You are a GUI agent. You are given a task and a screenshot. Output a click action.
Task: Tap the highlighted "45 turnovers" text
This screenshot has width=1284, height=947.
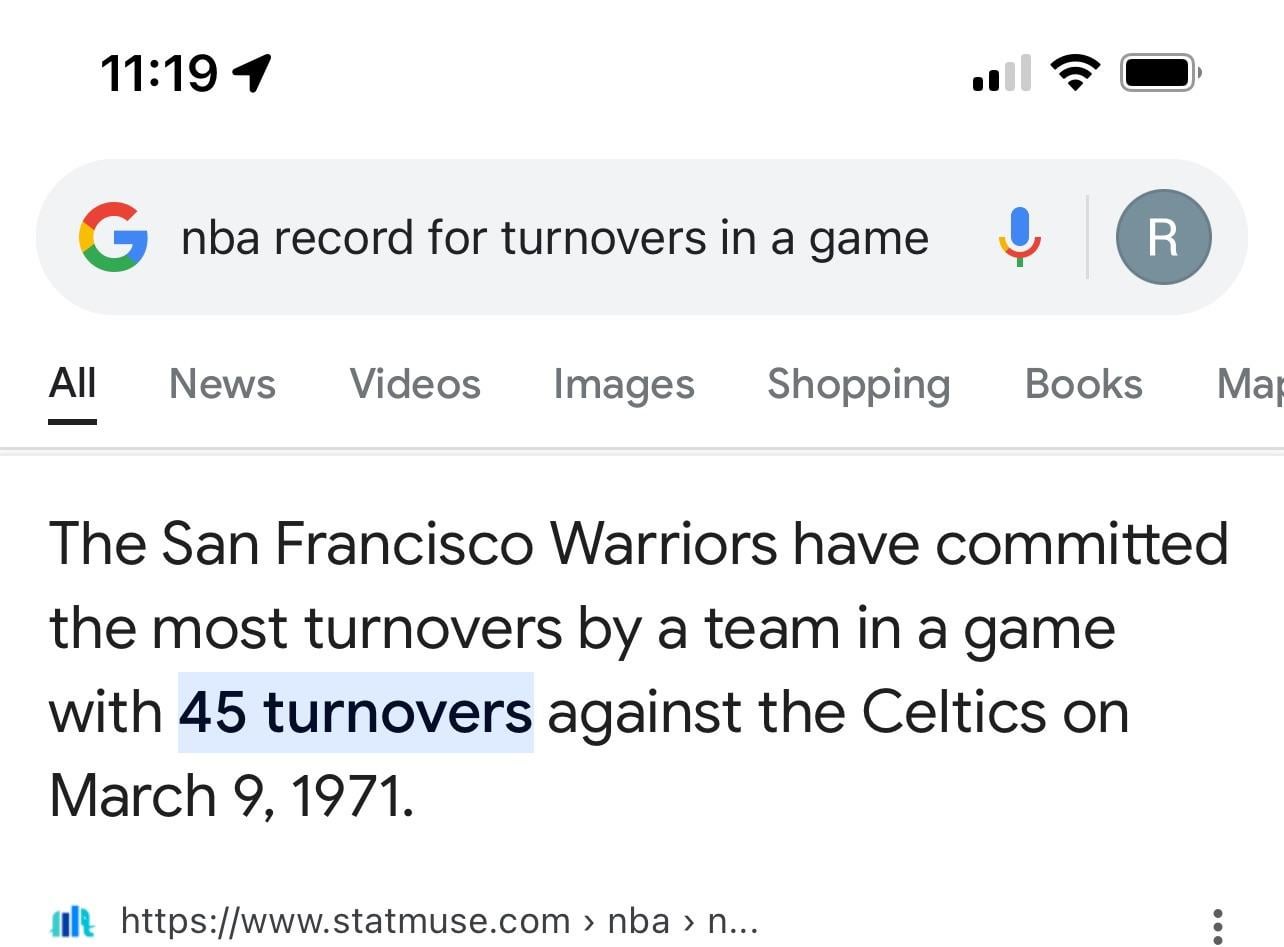[x=355, y=713]
